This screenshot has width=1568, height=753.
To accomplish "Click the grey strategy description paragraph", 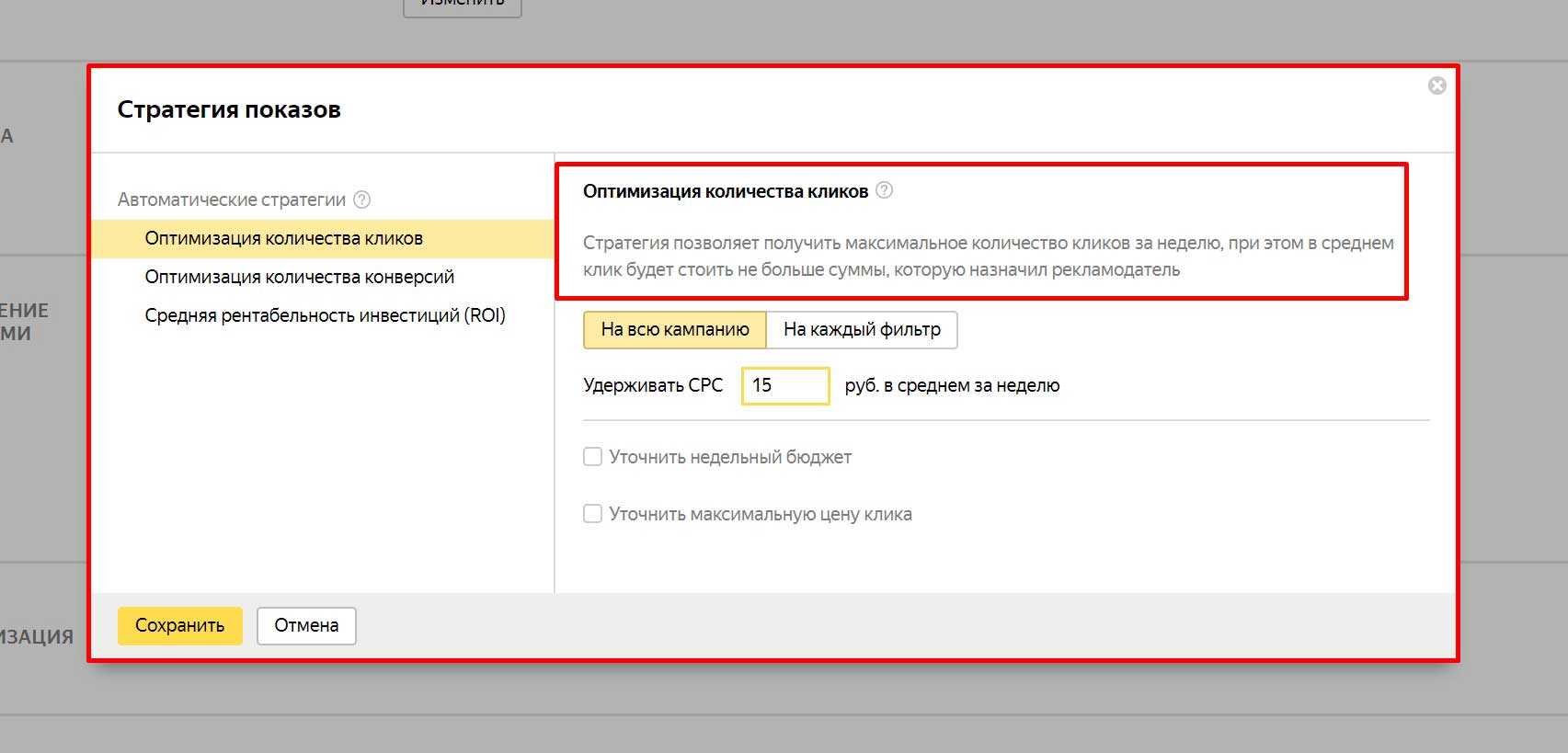I will 988,257.
